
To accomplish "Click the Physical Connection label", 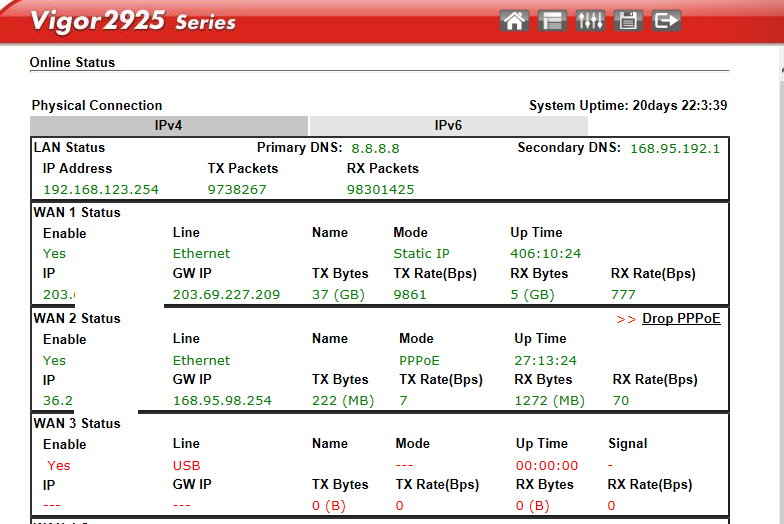I will point(97,106).
